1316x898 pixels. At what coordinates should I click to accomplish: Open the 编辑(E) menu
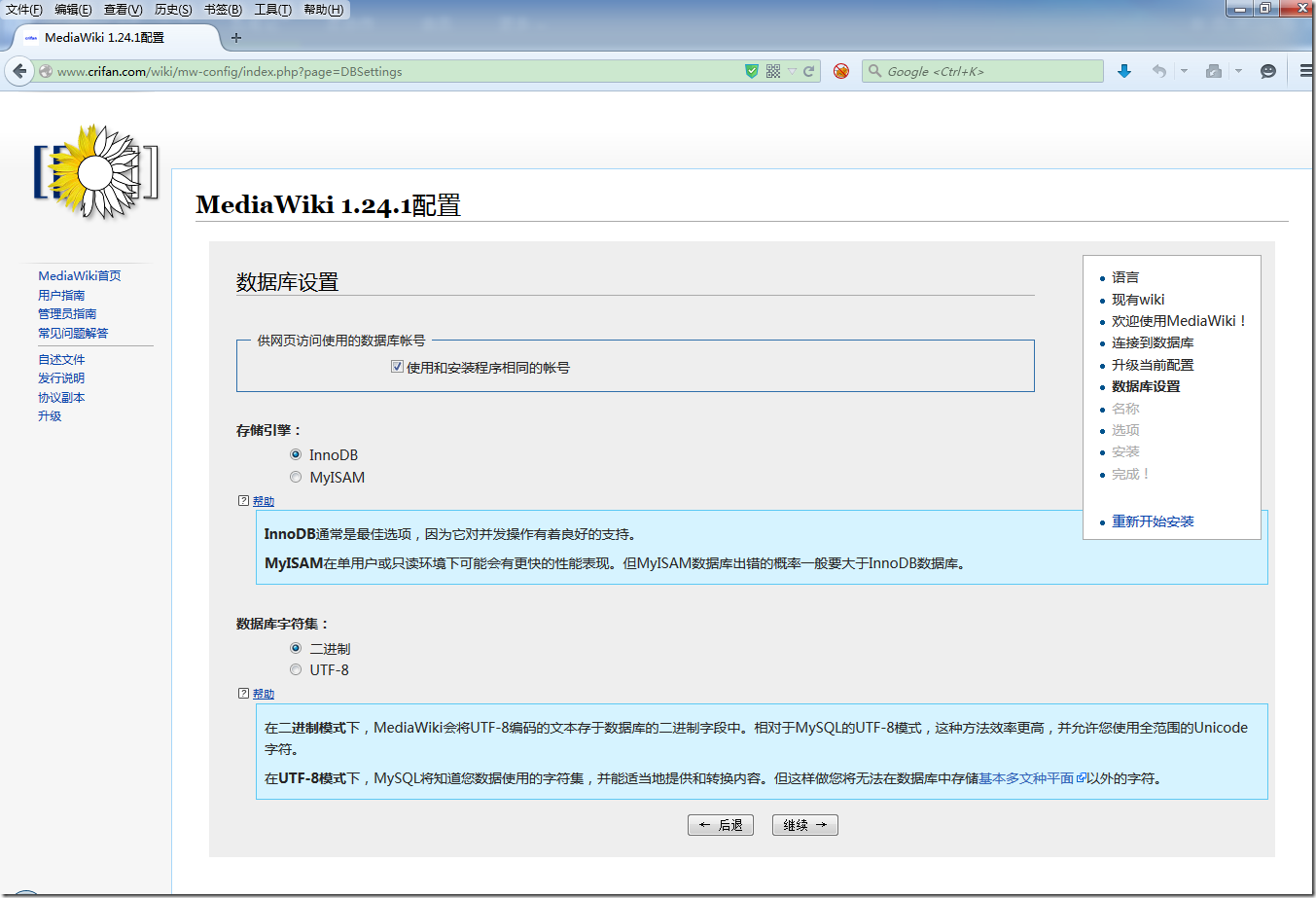click(73, 10)
